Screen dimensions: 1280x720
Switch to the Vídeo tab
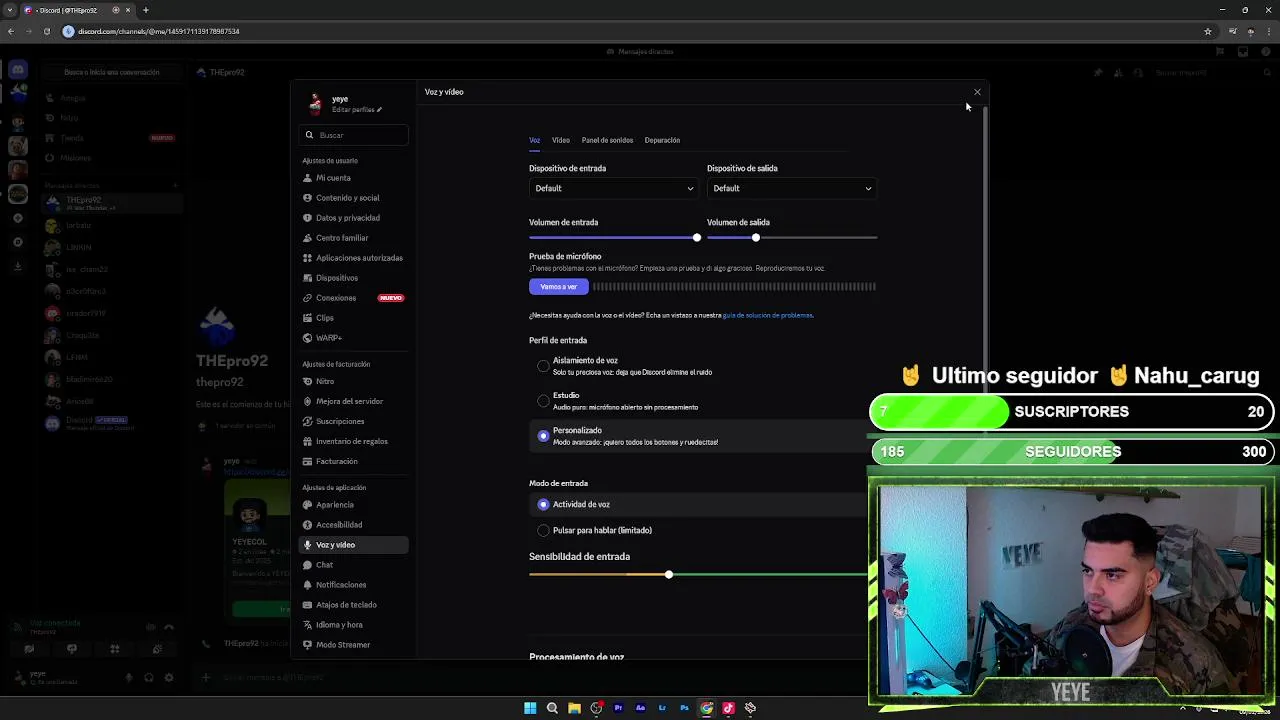561,141
